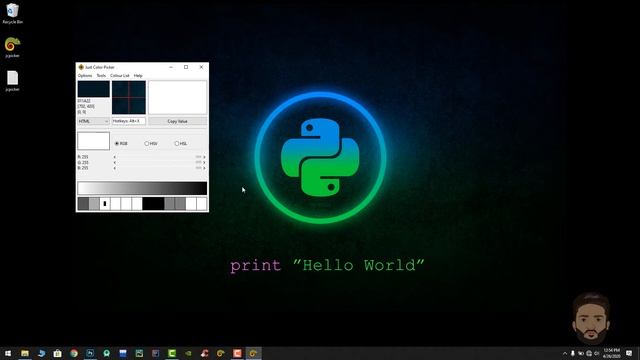Click the B slider right increase arrow
Viewport: 640px width, 360px height.
[204, 168]
